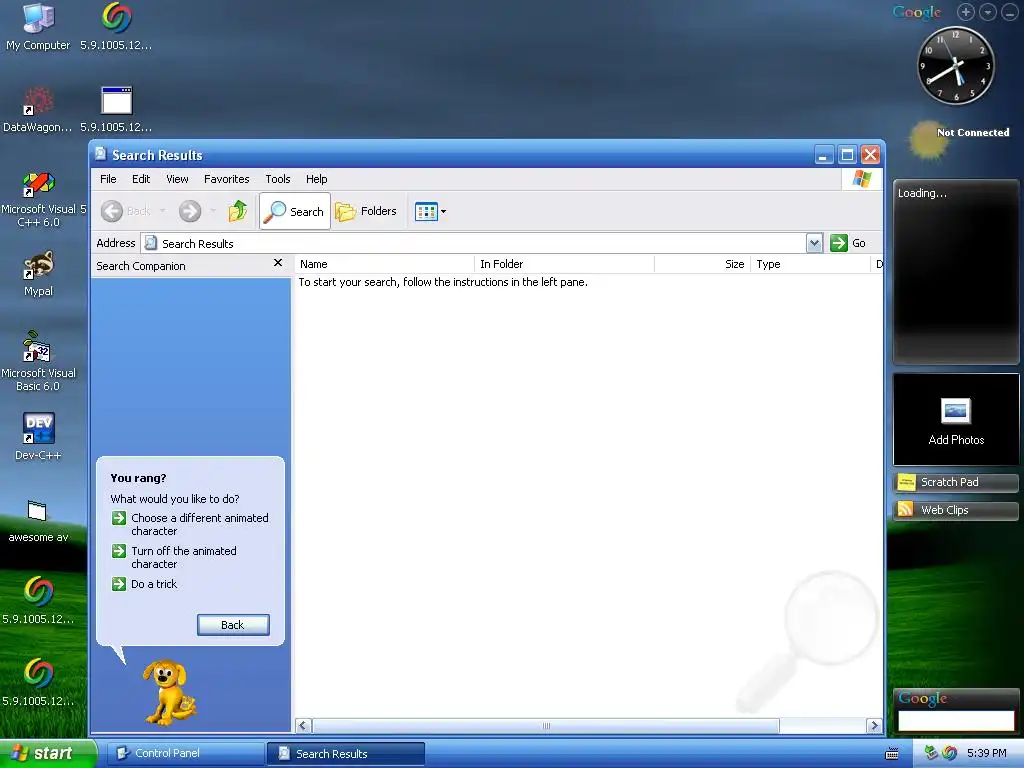Close the Search Companion pane
1024x768 pixels.
(278, 263)
